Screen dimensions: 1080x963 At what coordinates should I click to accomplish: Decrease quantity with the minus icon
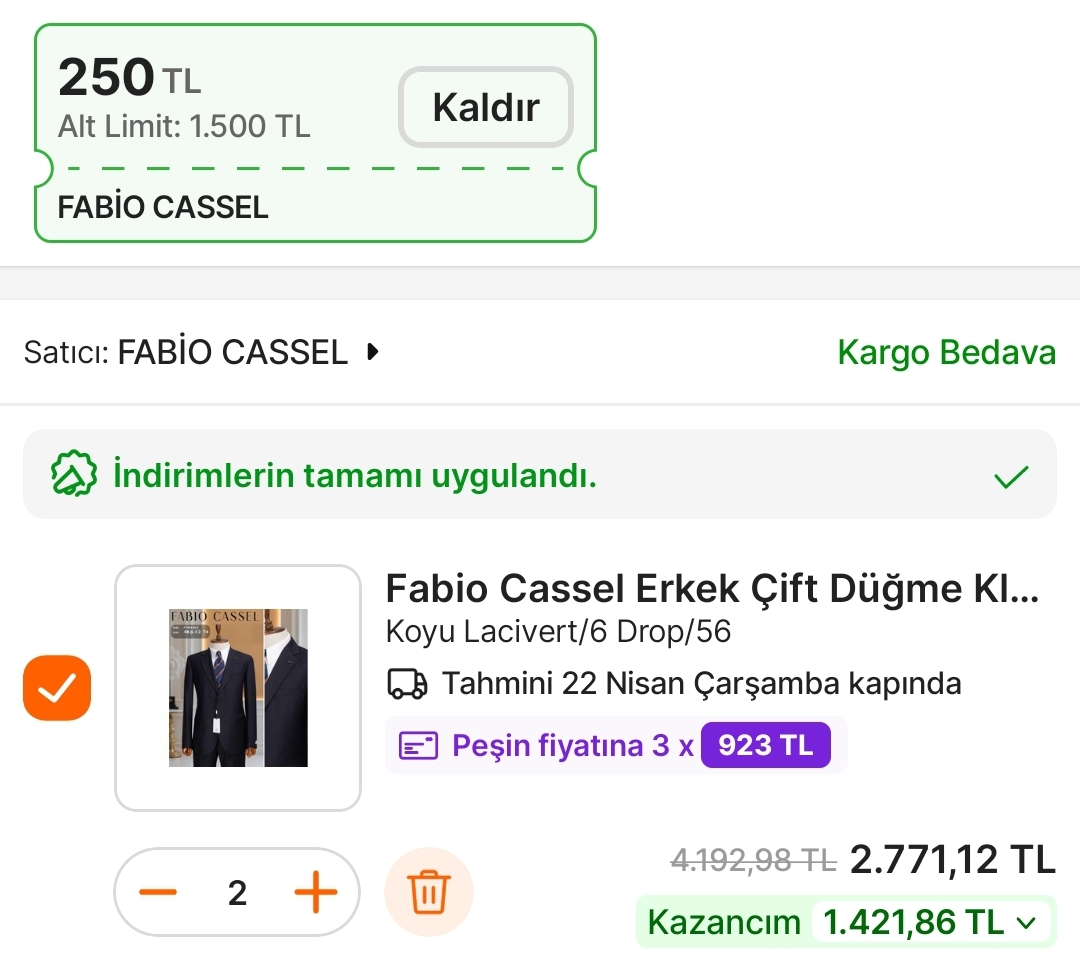click(x=158, y=892)
